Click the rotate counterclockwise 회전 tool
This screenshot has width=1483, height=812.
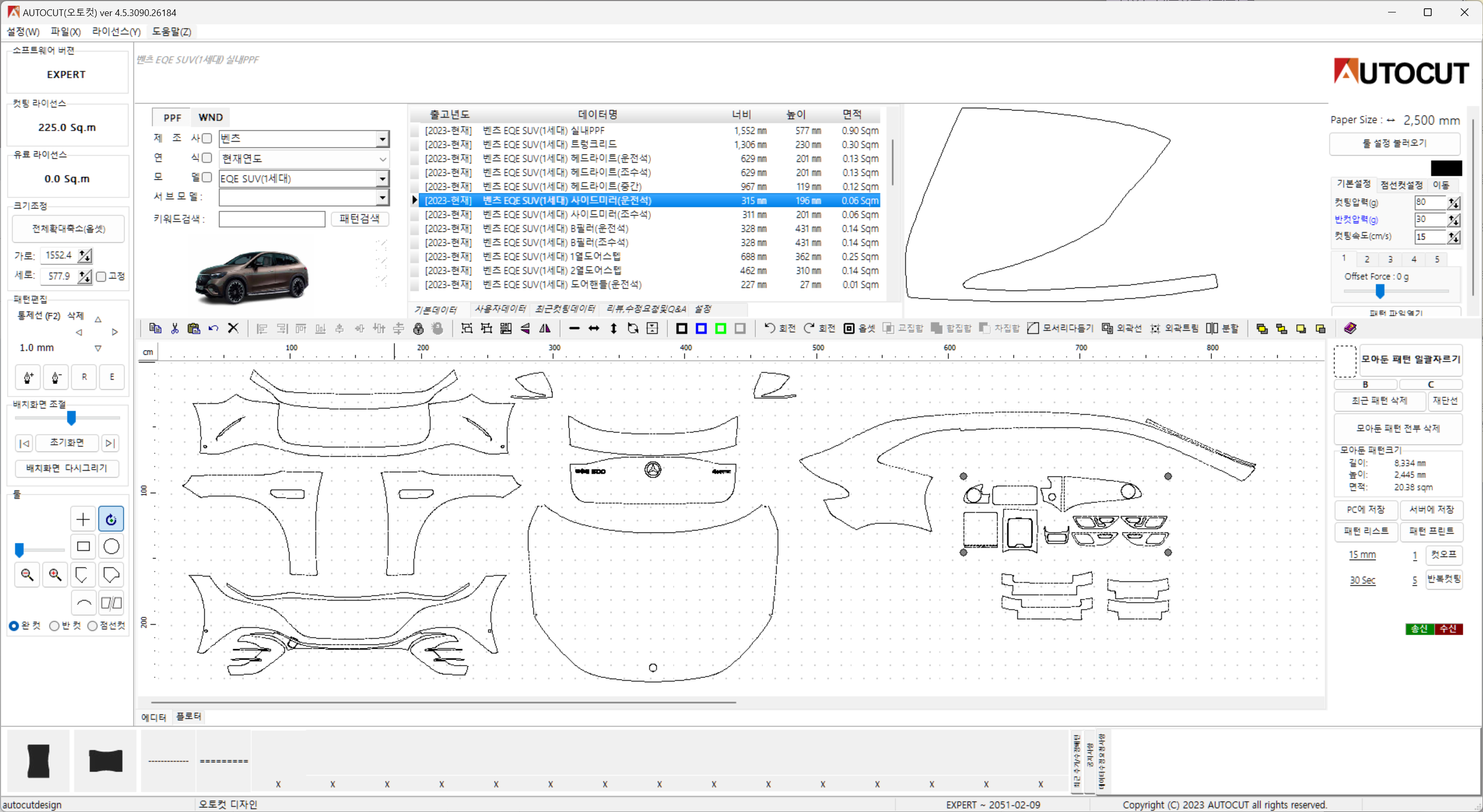(x=780, y=328)
